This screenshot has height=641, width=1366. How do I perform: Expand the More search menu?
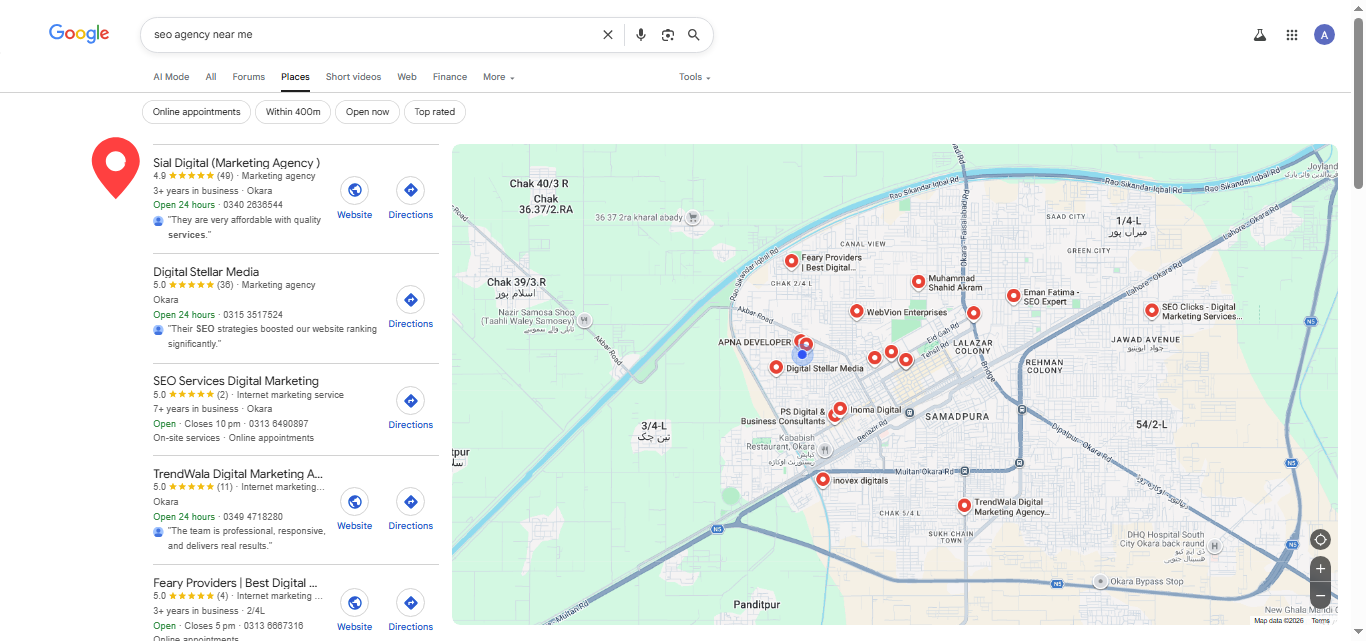498,77
